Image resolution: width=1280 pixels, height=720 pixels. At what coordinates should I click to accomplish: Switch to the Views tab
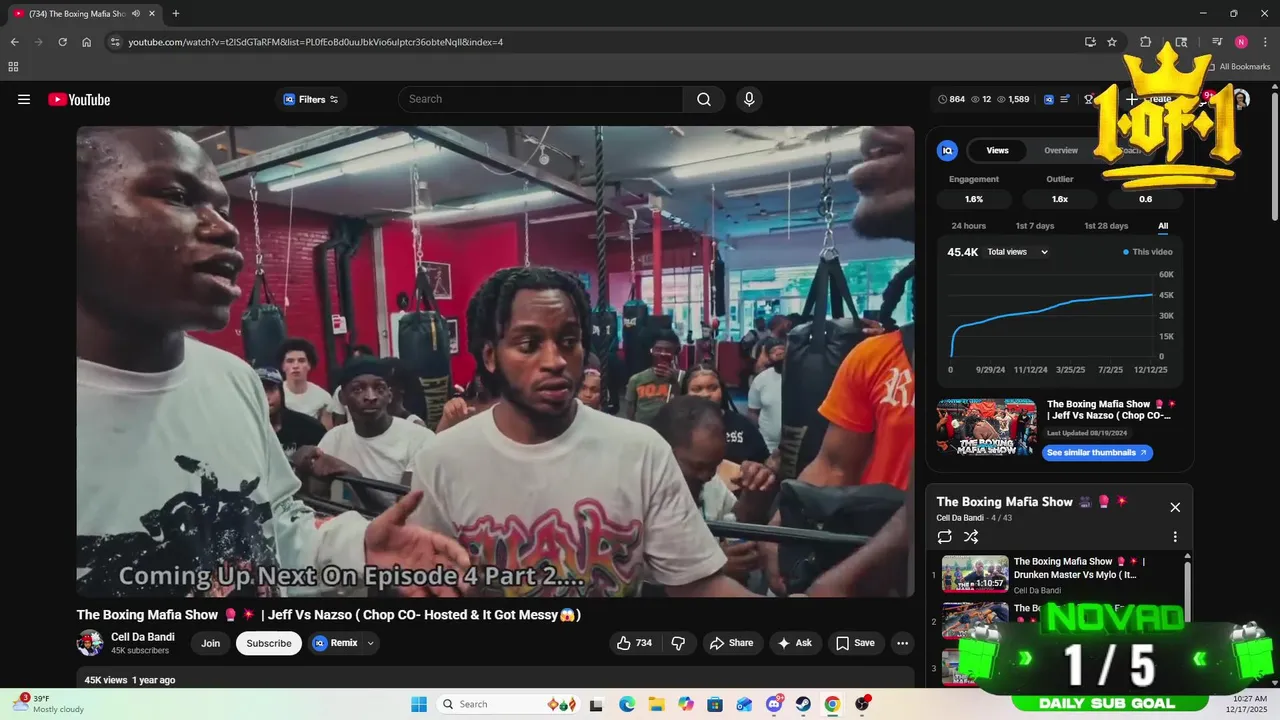[997, 150]
